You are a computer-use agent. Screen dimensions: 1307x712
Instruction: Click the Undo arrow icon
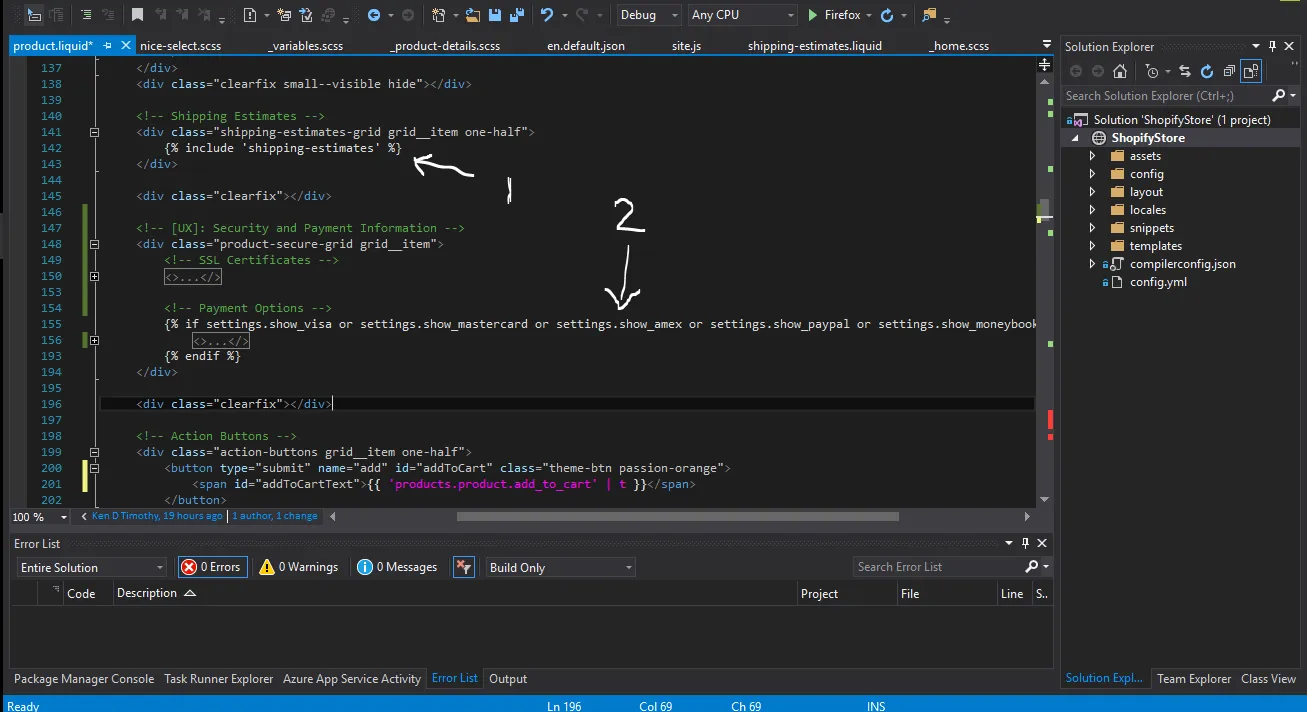547,15
